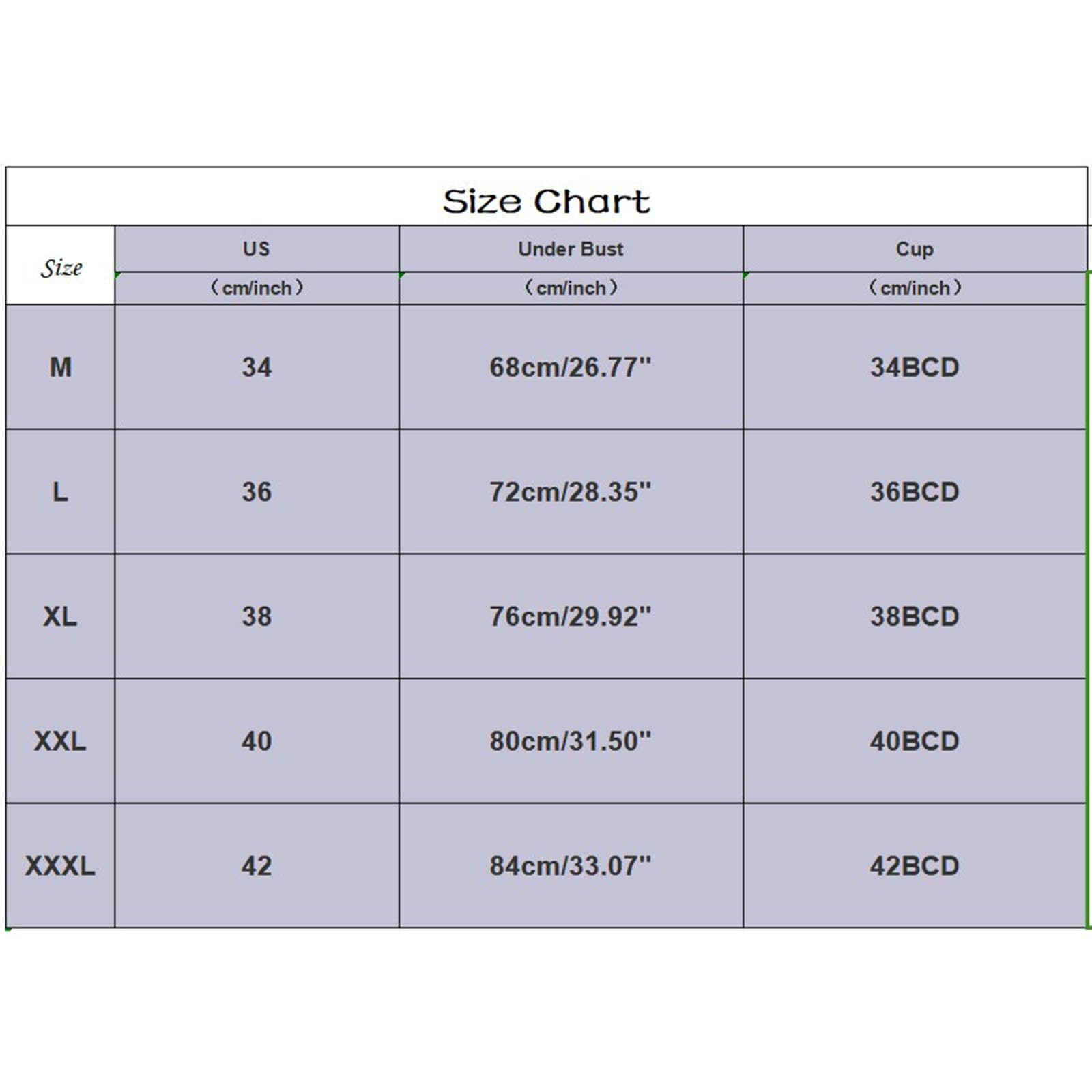Click the Size Chart title
1092x1092 pixels.
coord(546,201)
